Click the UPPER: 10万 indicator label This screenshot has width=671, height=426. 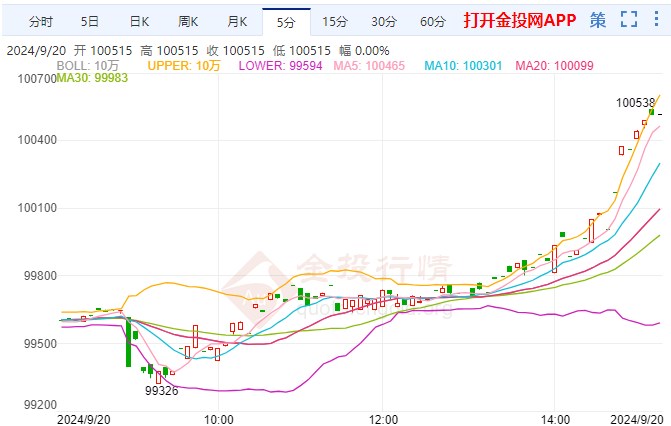(184, 66)
